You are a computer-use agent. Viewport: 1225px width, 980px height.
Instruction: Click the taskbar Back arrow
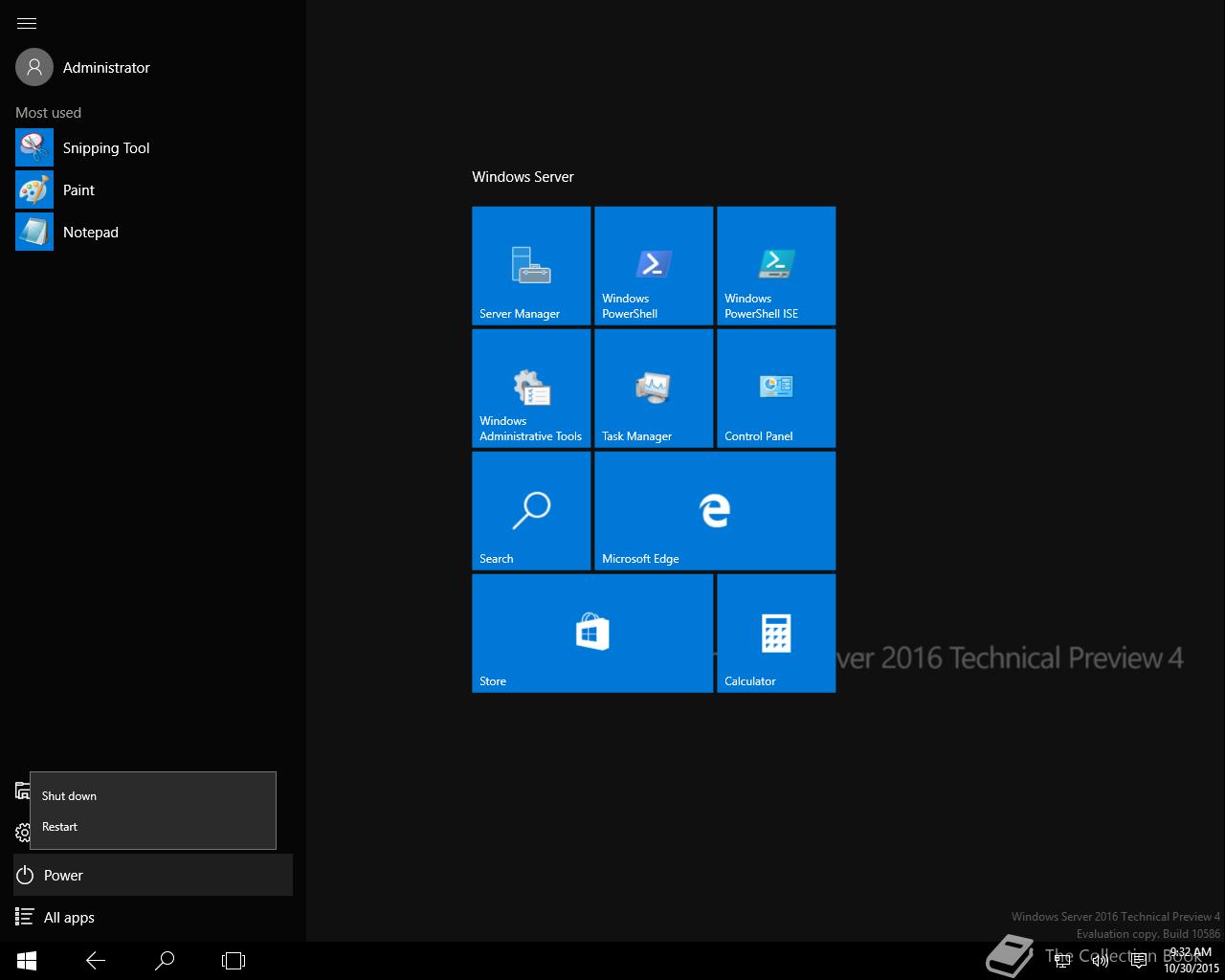[x=96, y=961]
